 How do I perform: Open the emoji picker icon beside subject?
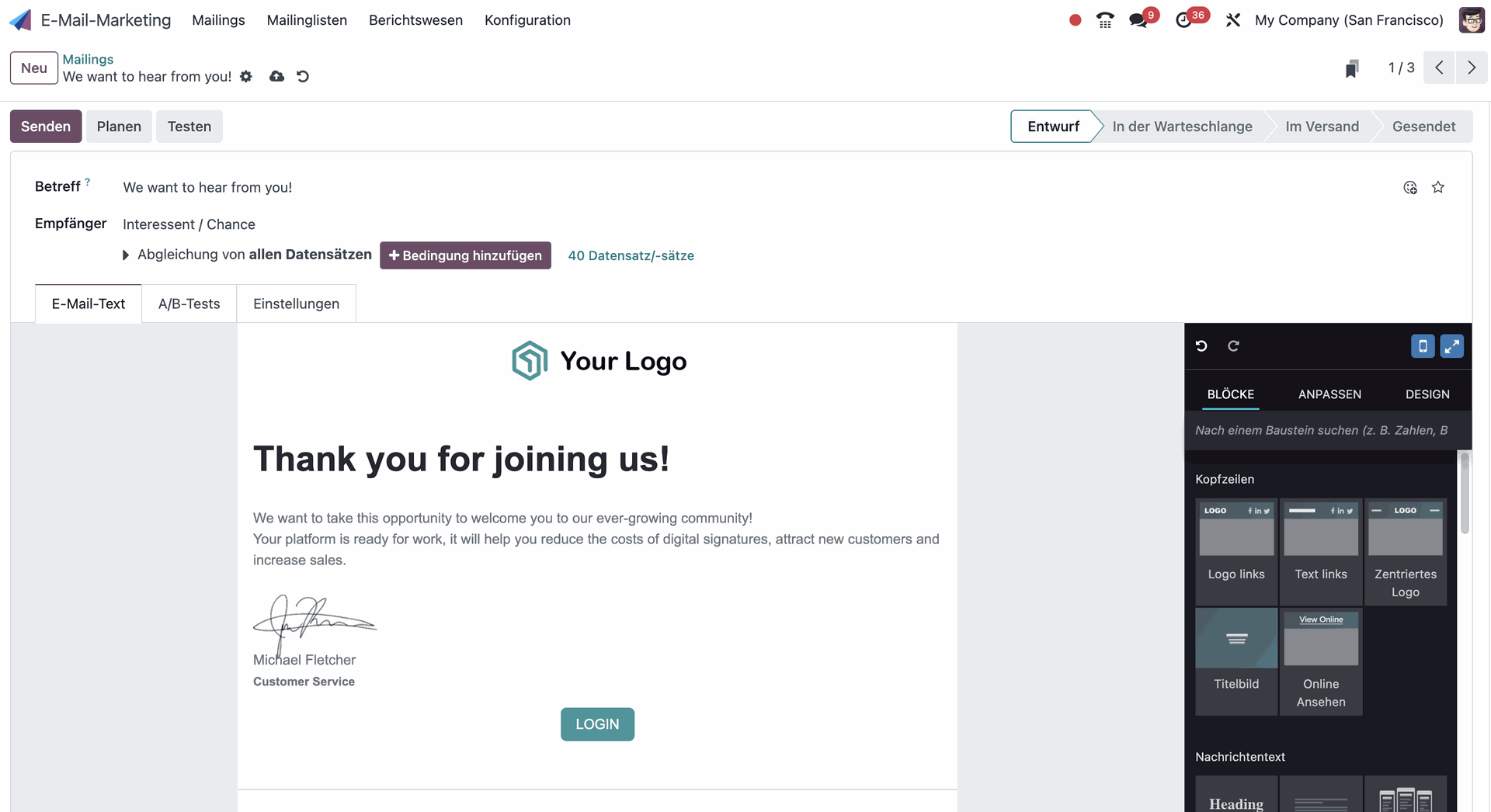(x=1410, y=187)
